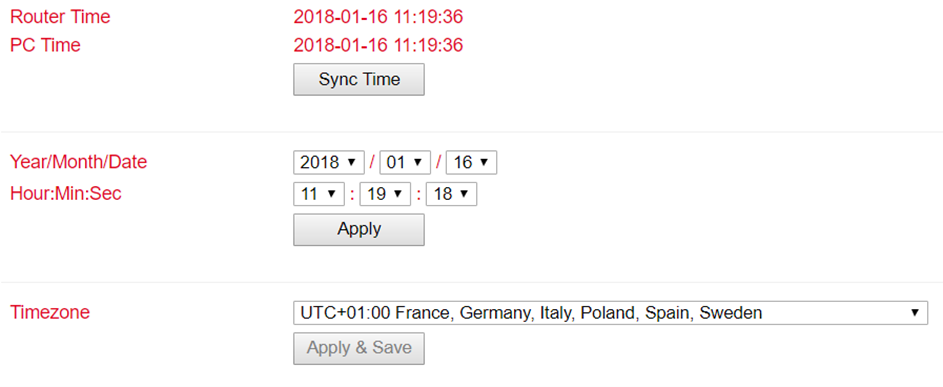Viewport: 943px width, 387px height.
Task: Expand the UTC+01:00 timezone dropdown
Action: (x=610, y=313)
